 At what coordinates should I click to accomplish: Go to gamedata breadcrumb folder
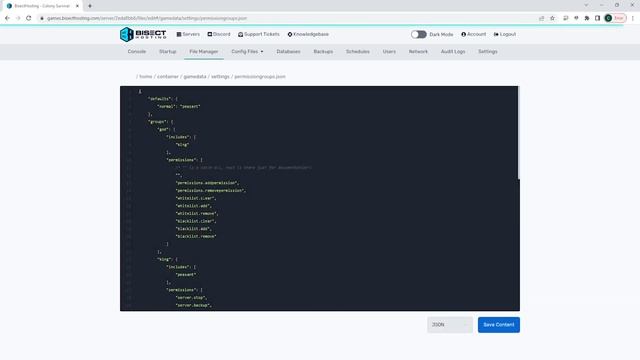195,77
